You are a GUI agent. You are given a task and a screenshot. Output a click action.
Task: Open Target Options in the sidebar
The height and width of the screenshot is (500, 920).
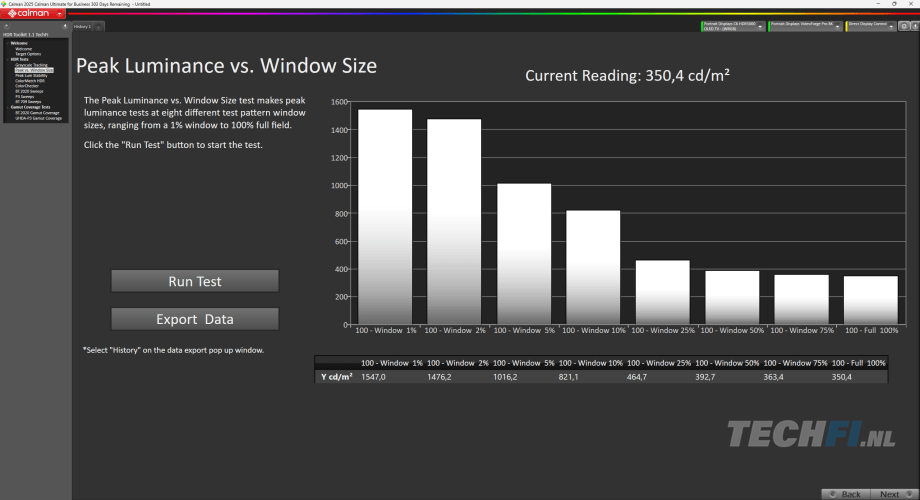[x=28, y=54]
